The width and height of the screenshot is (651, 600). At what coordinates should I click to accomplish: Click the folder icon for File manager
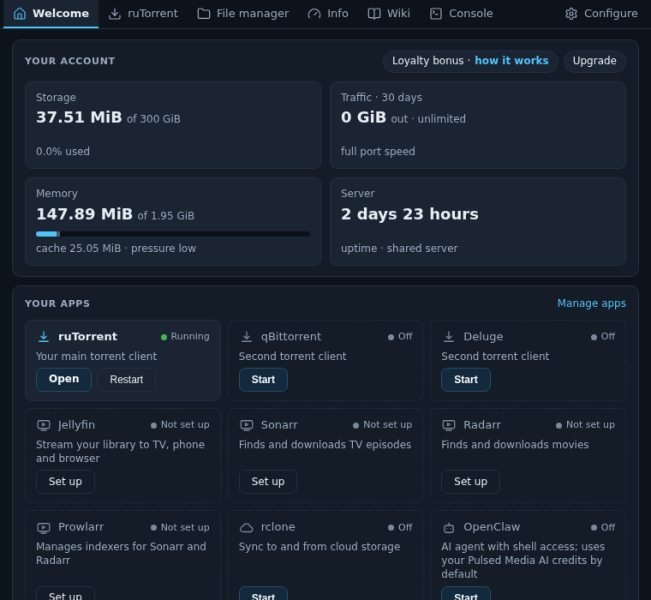[203, 14]
